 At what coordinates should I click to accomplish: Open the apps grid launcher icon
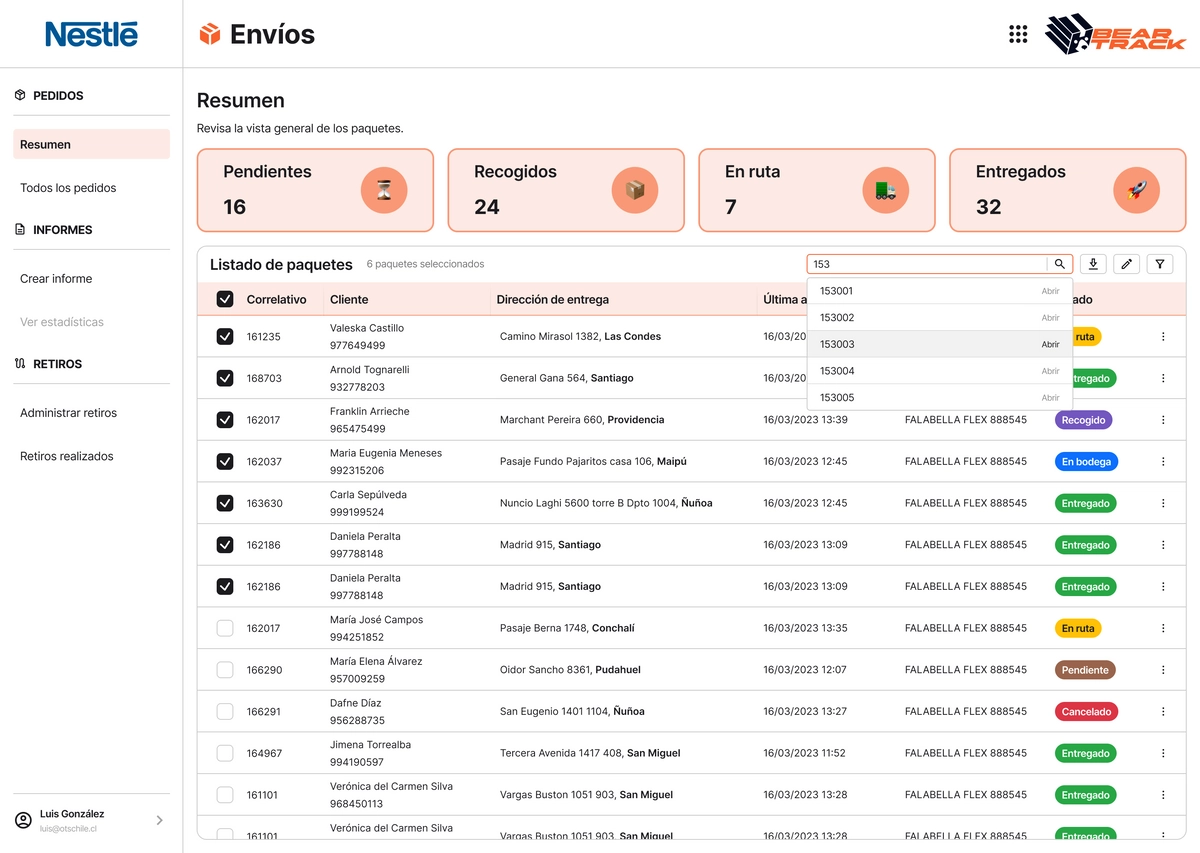(x=1018, y=34)
